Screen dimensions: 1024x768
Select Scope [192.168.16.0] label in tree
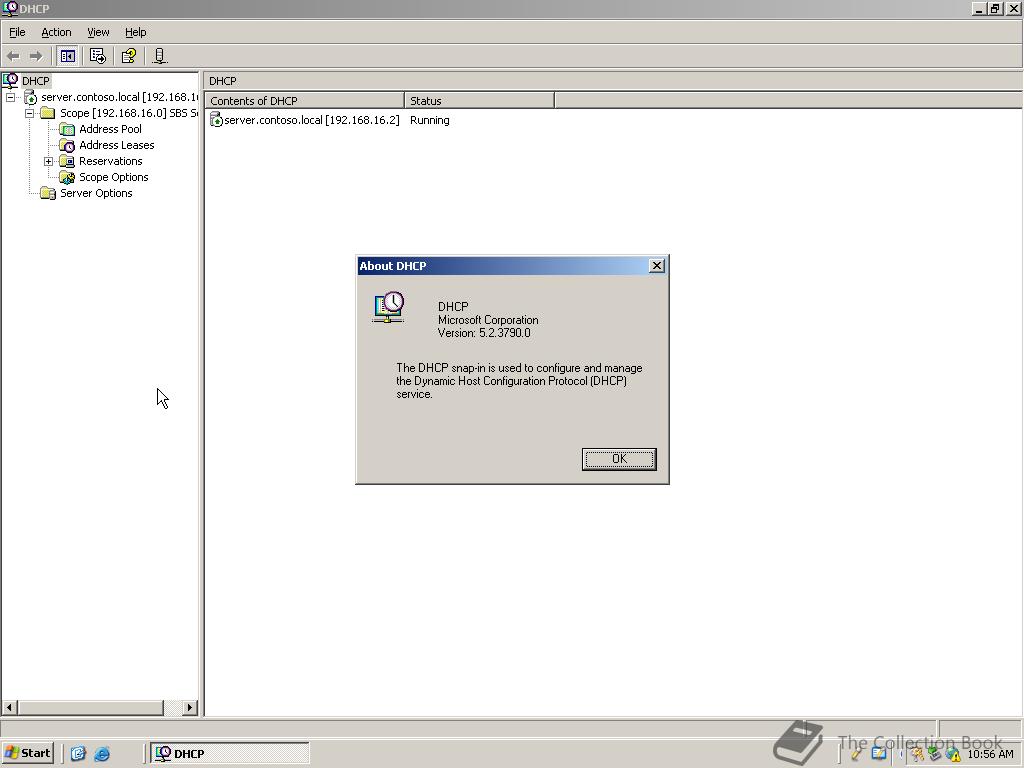[129, 113]
